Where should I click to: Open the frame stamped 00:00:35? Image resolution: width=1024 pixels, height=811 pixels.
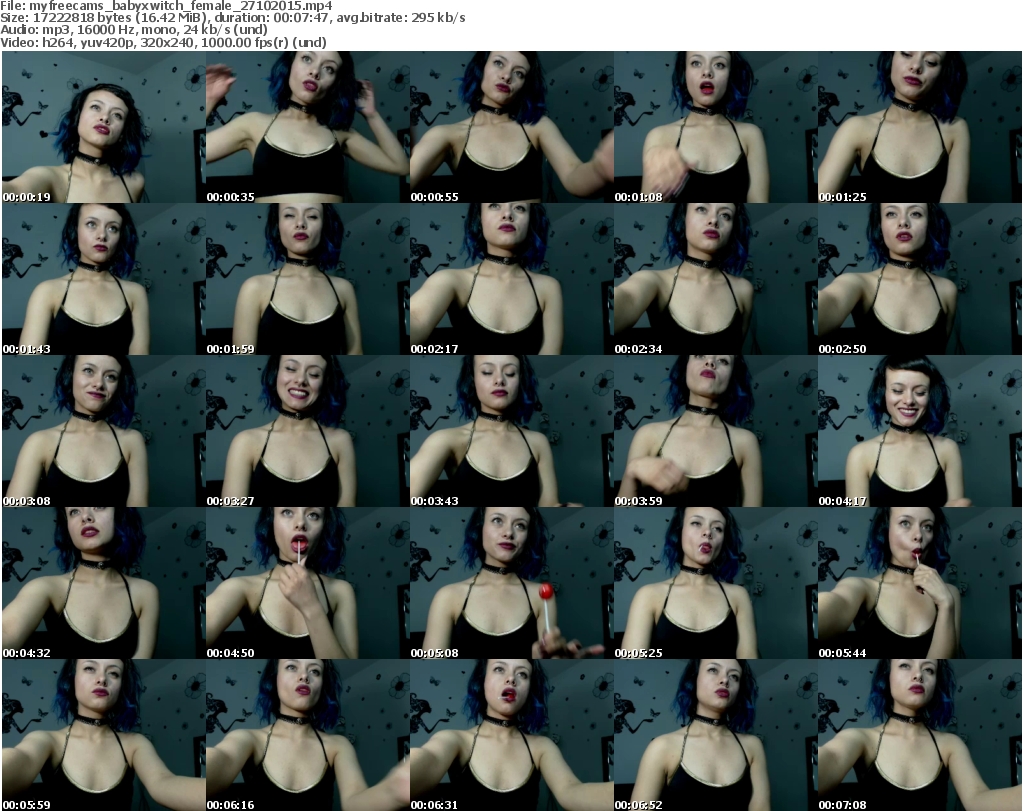pos(308,127)
